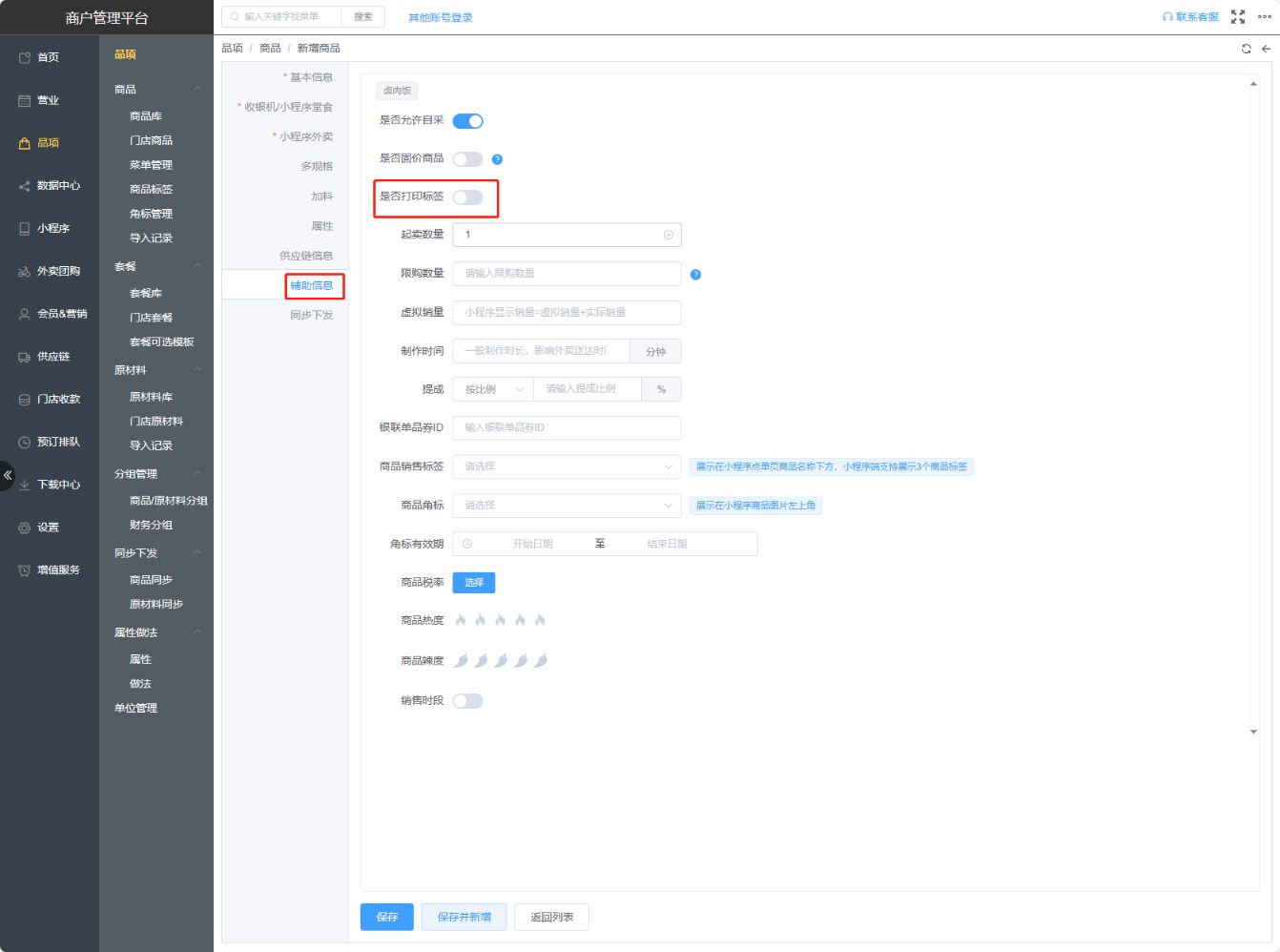
Task: Open the 按比例 commission type dropdown
Action: (493, 389)
